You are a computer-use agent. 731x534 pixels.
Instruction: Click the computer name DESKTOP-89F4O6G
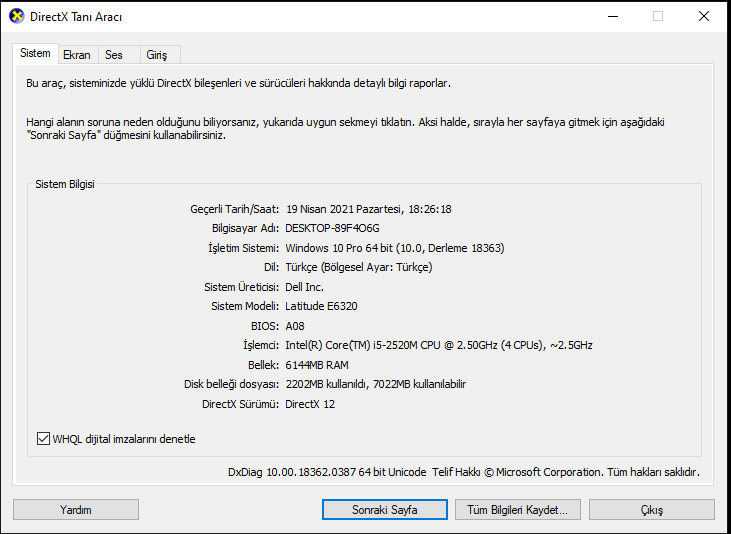pos(332,229)
